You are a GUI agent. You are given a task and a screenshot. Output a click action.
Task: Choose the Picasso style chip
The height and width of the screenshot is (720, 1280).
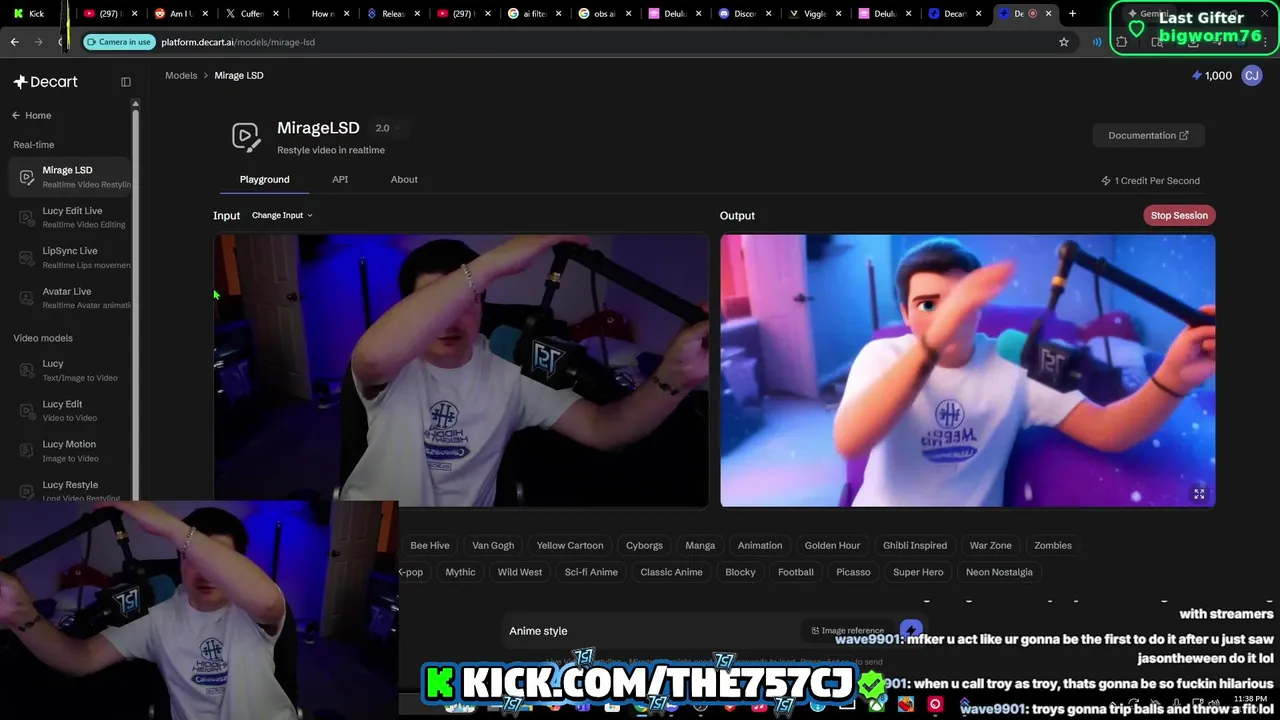point(853,572)
